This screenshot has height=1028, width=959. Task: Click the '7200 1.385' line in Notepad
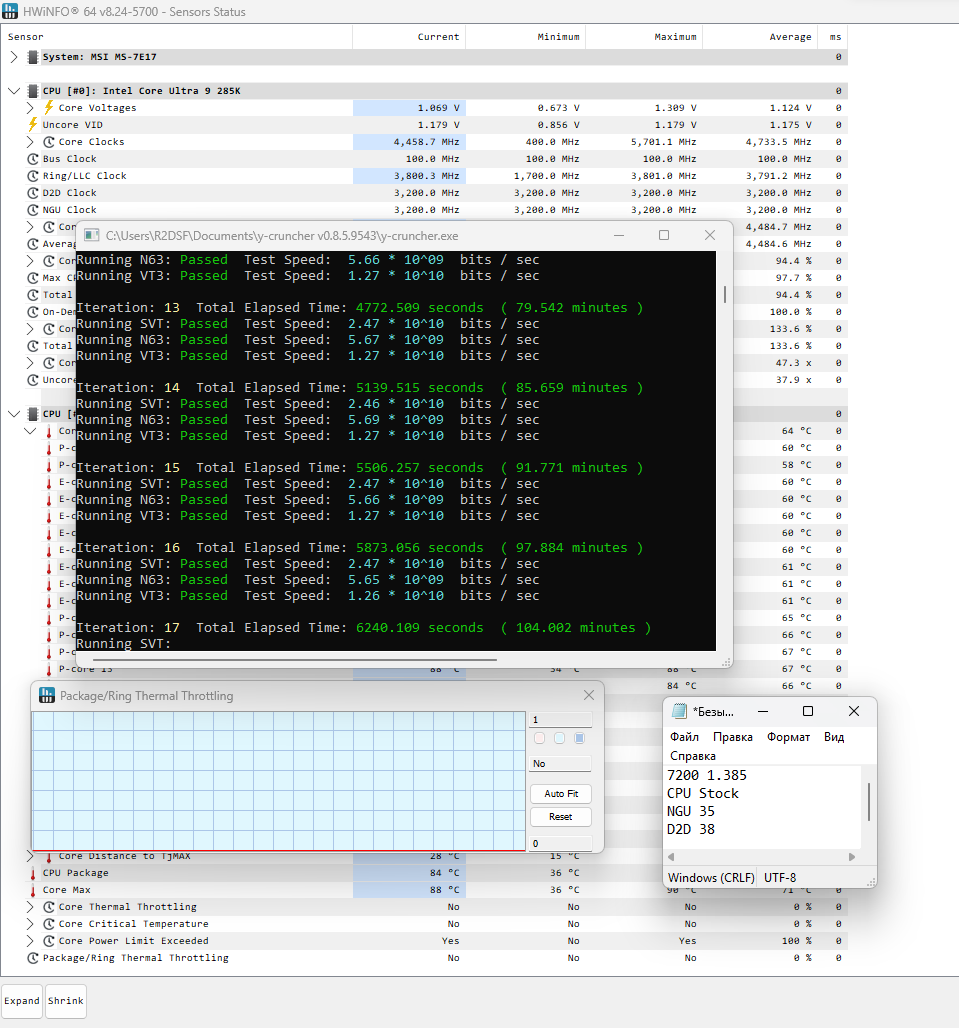(707, 775)
